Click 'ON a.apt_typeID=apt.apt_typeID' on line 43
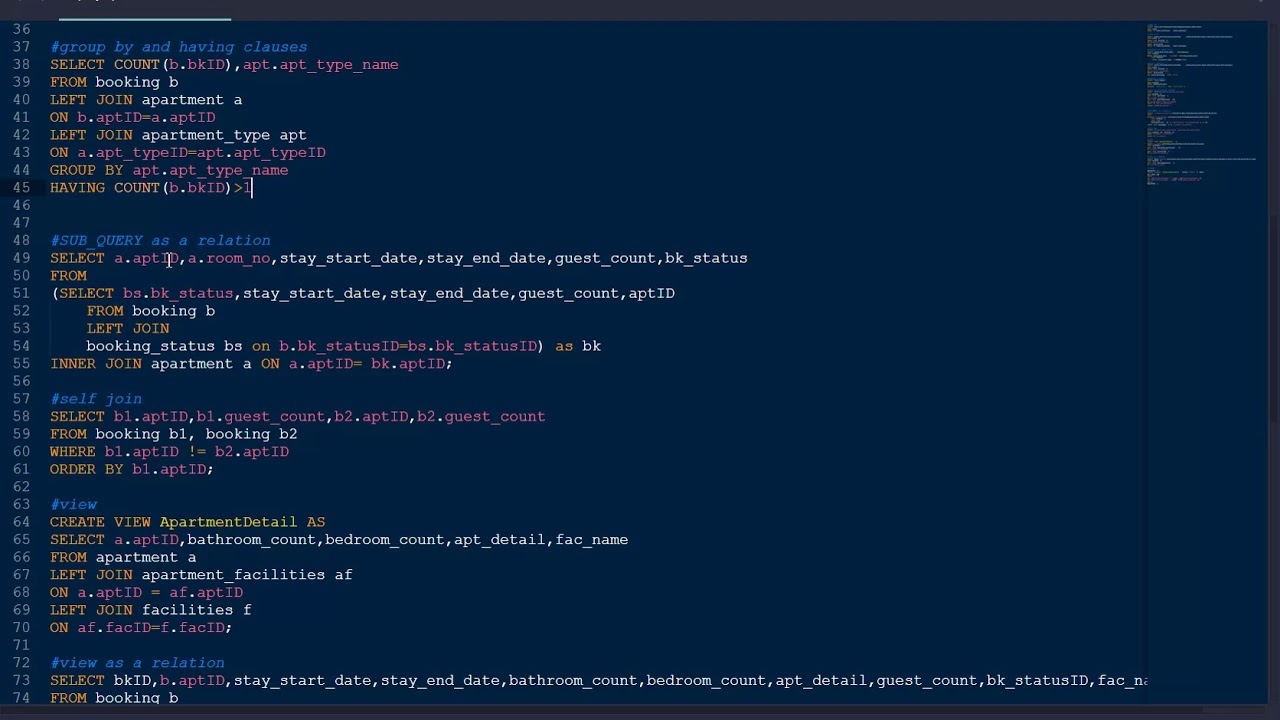The height and width of the screenshot is (720, 1280). point(188,153)
